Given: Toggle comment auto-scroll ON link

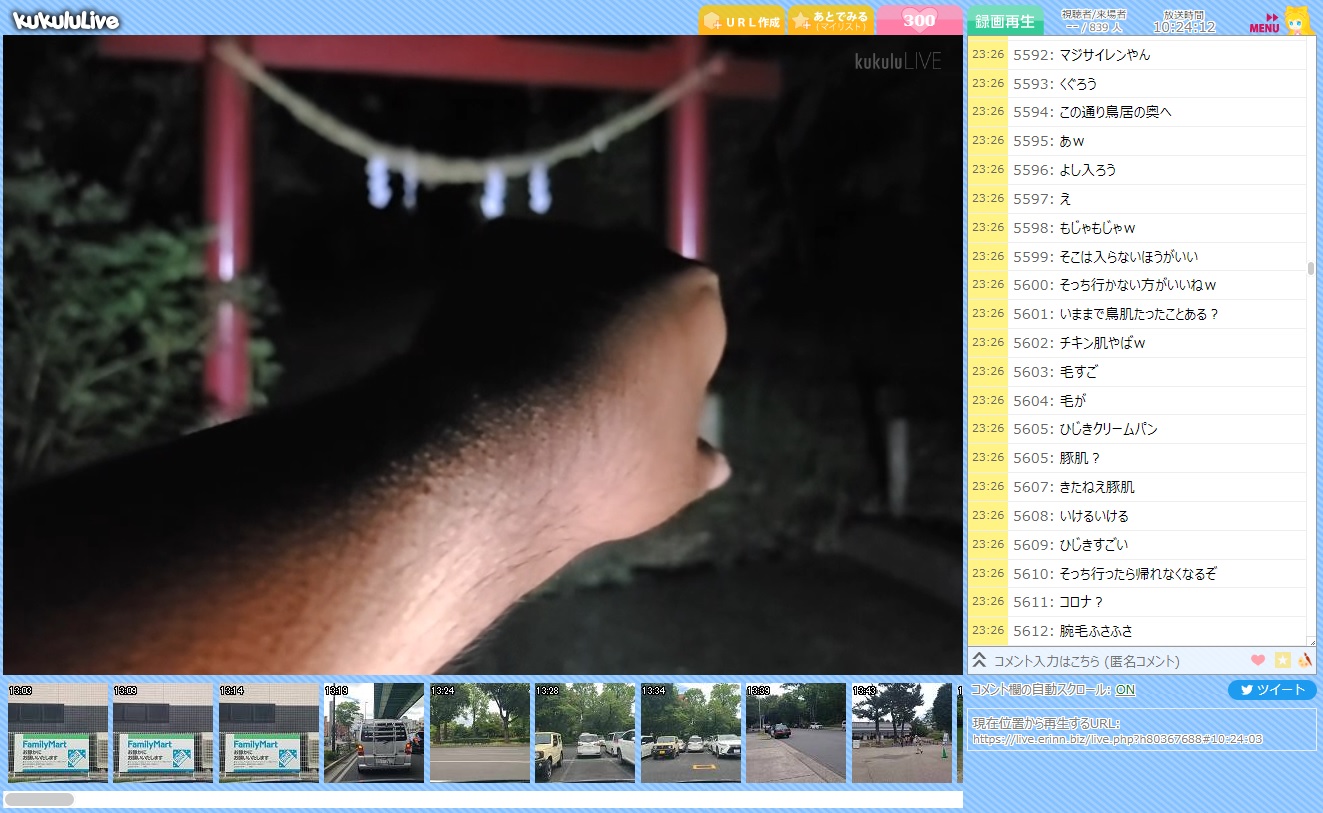Looking at the screenshot, I should click(x=1125, y=690).
